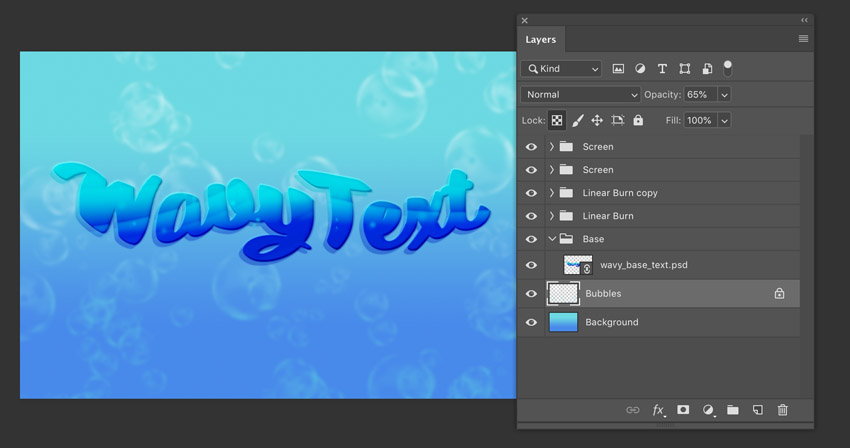Click the add layer style fx icon
This screenshot has height=448, width=850.
pos(659,410)
